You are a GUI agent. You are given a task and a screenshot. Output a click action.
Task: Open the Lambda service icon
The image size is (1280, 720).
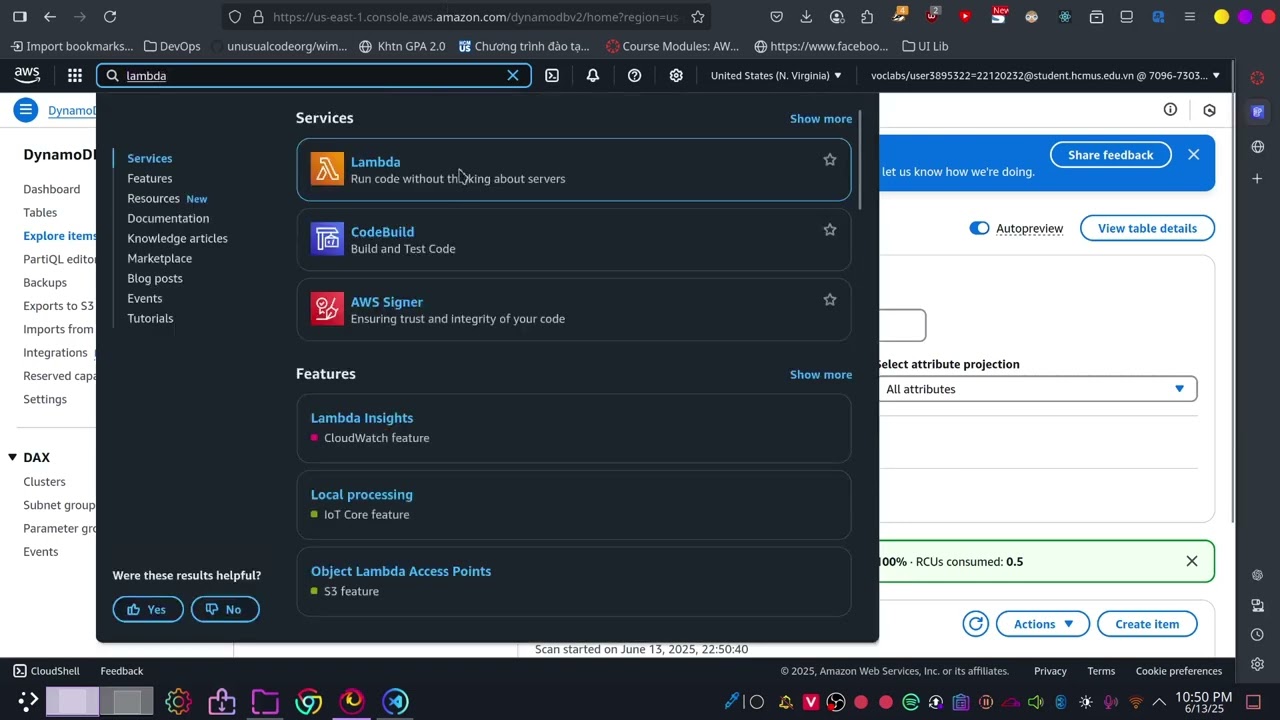(327, 169)
